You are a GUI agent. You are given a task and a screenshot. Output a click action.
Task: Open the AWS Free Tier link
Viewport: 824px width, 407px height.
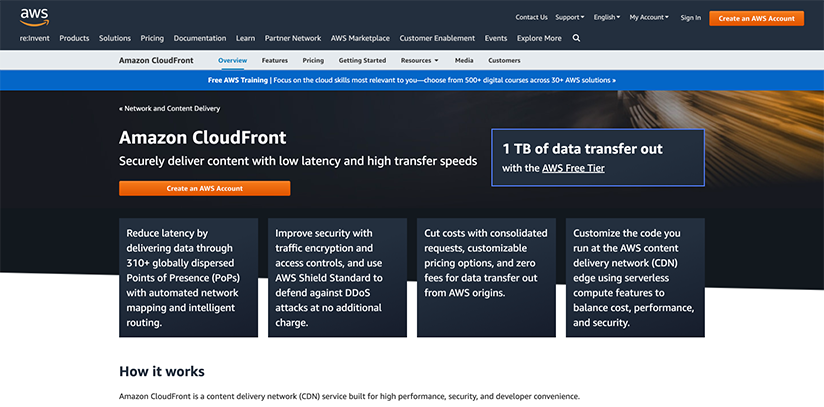(x=573, y=168)
